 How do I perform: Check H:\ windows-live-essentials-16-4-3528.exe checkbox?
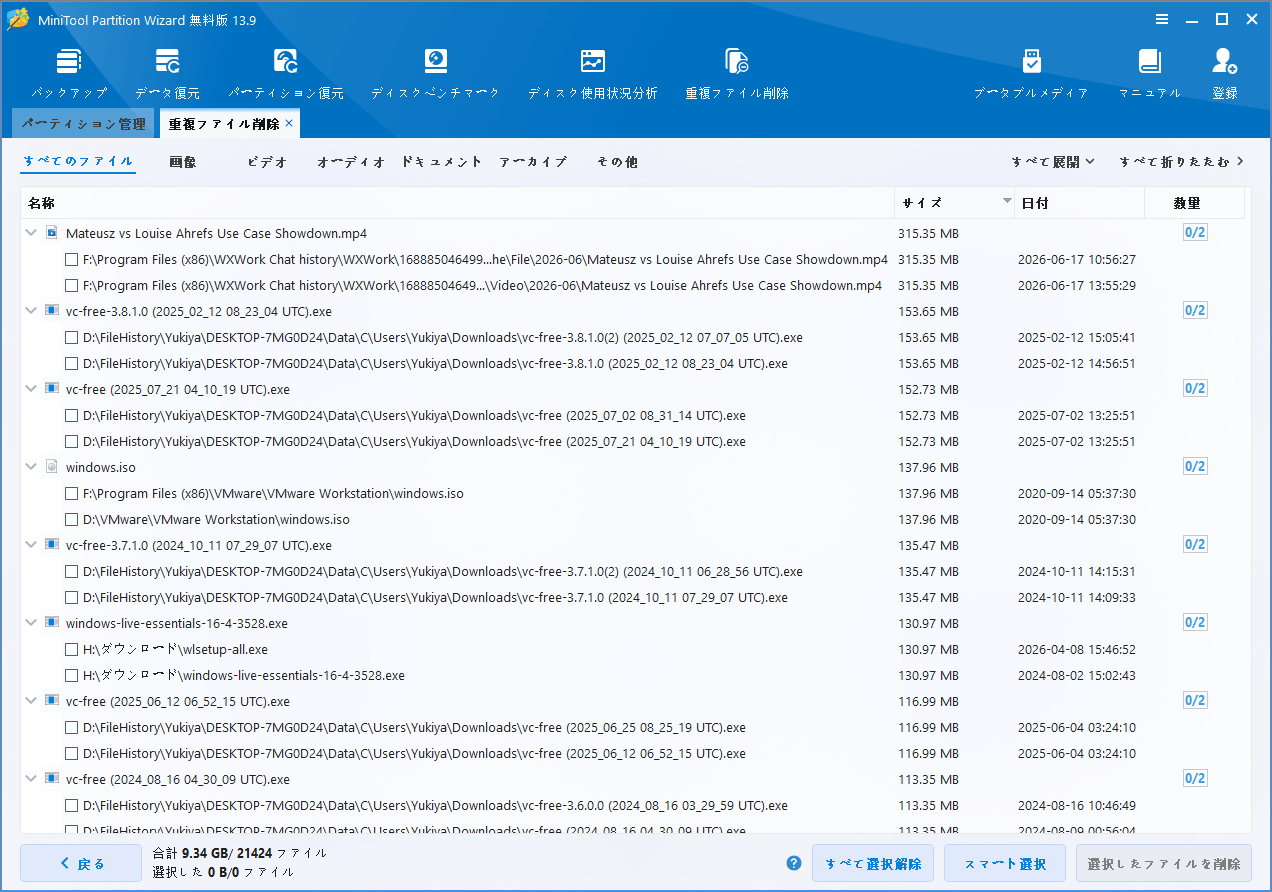coord(71,675)
